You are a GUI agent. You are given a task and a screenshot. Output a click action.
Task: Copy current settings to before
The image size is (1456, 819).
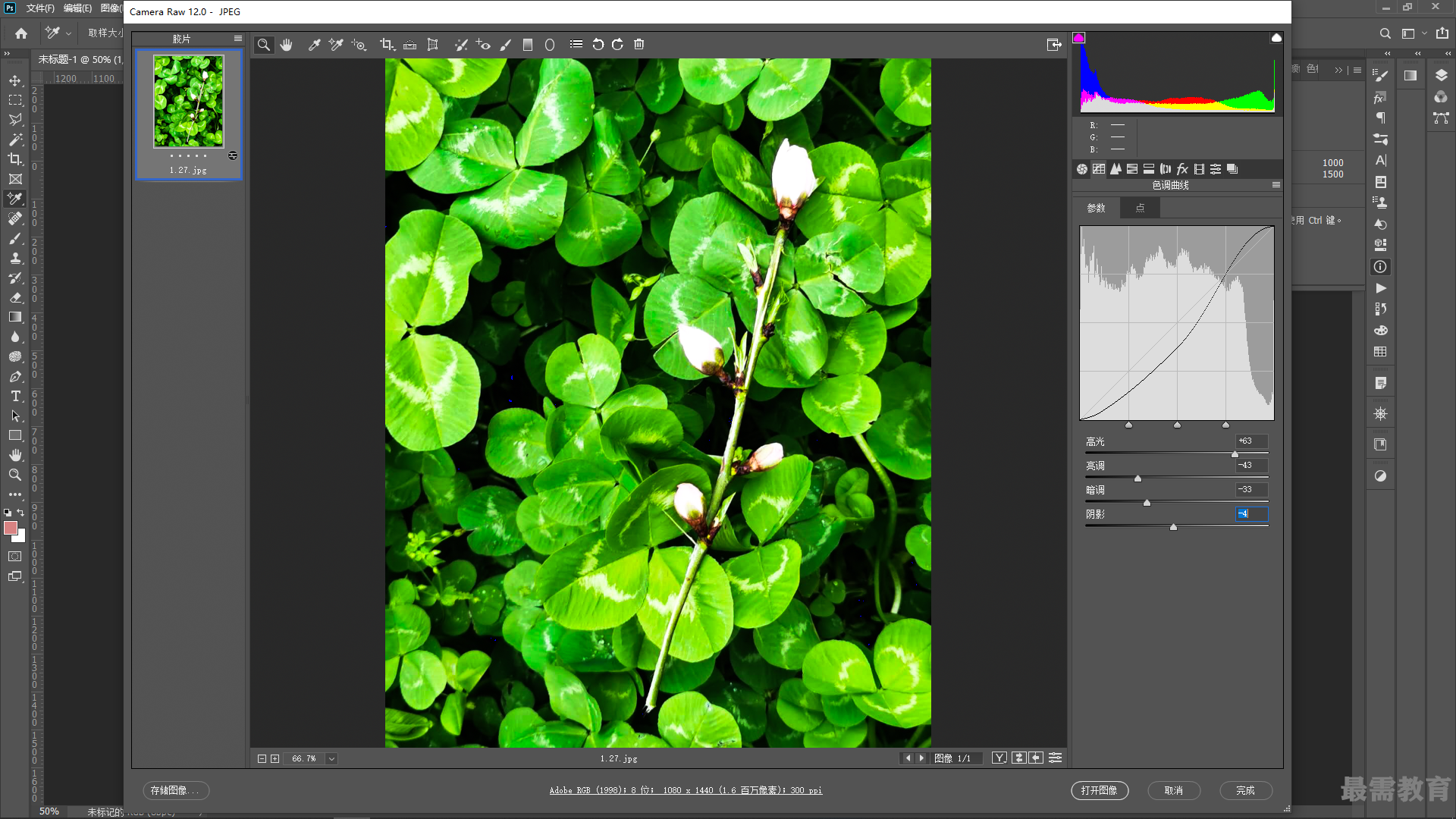pos(1036,758)
